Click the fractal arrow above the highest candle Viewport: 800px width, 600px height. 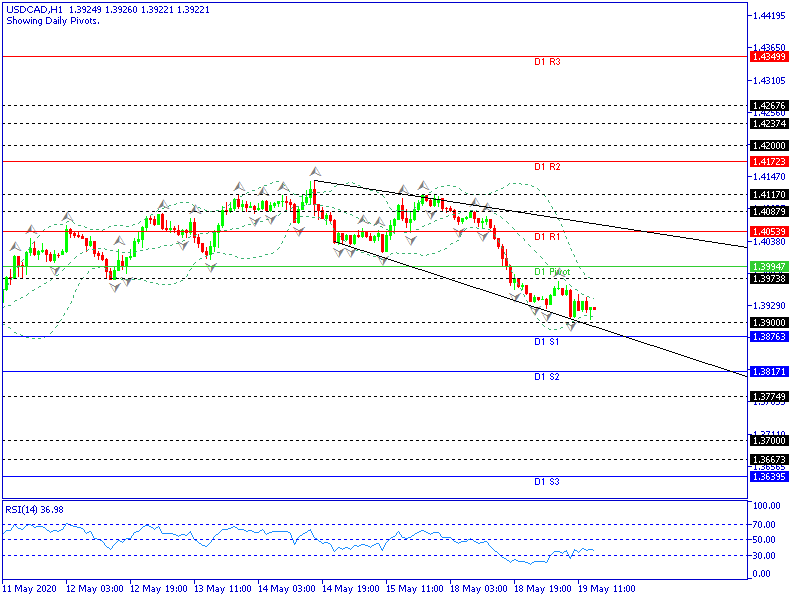coord(315,172)
